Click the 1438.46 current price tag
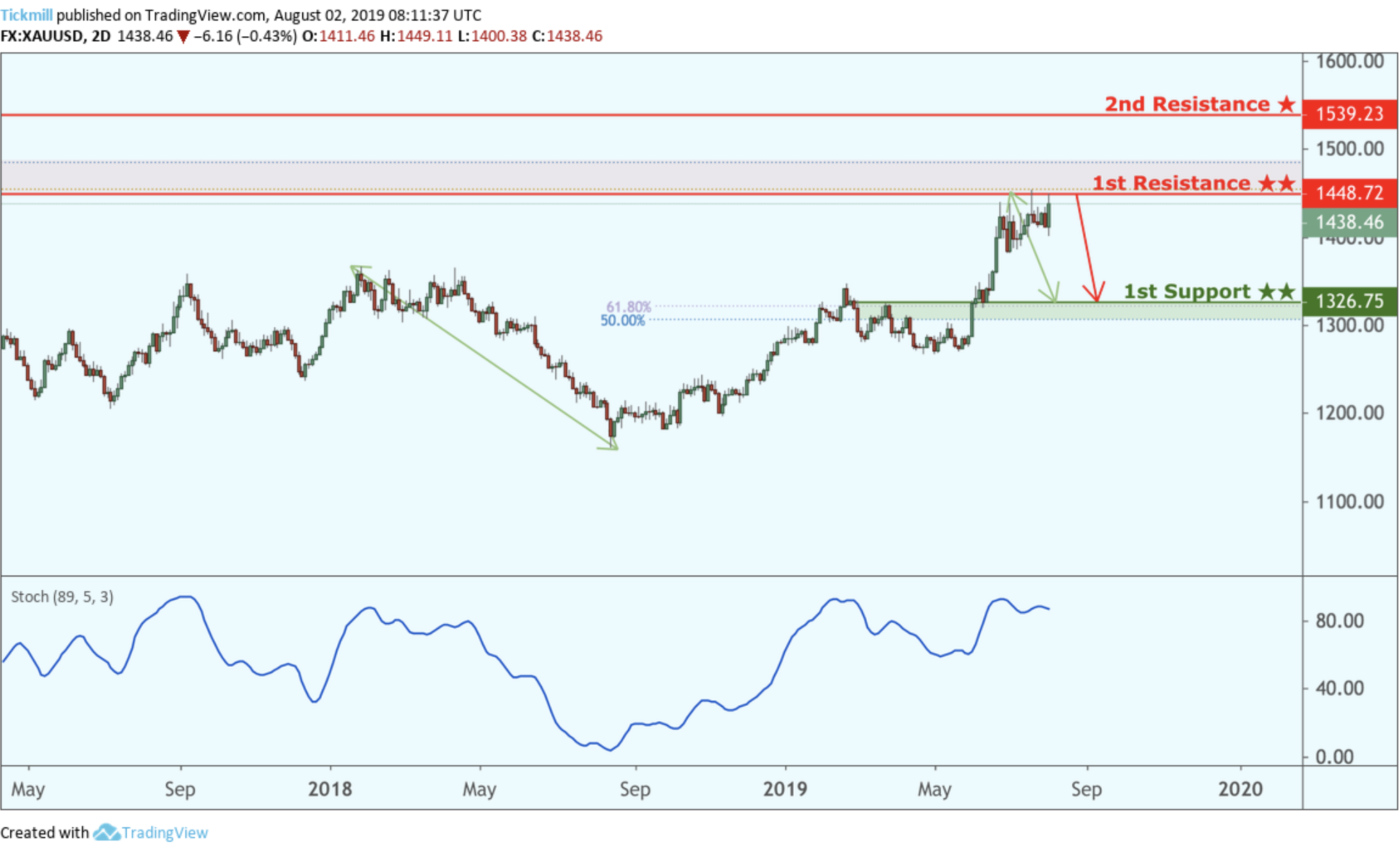Image resolution: width=1400 pixels, height=847 pixels. coord(1349,223)
